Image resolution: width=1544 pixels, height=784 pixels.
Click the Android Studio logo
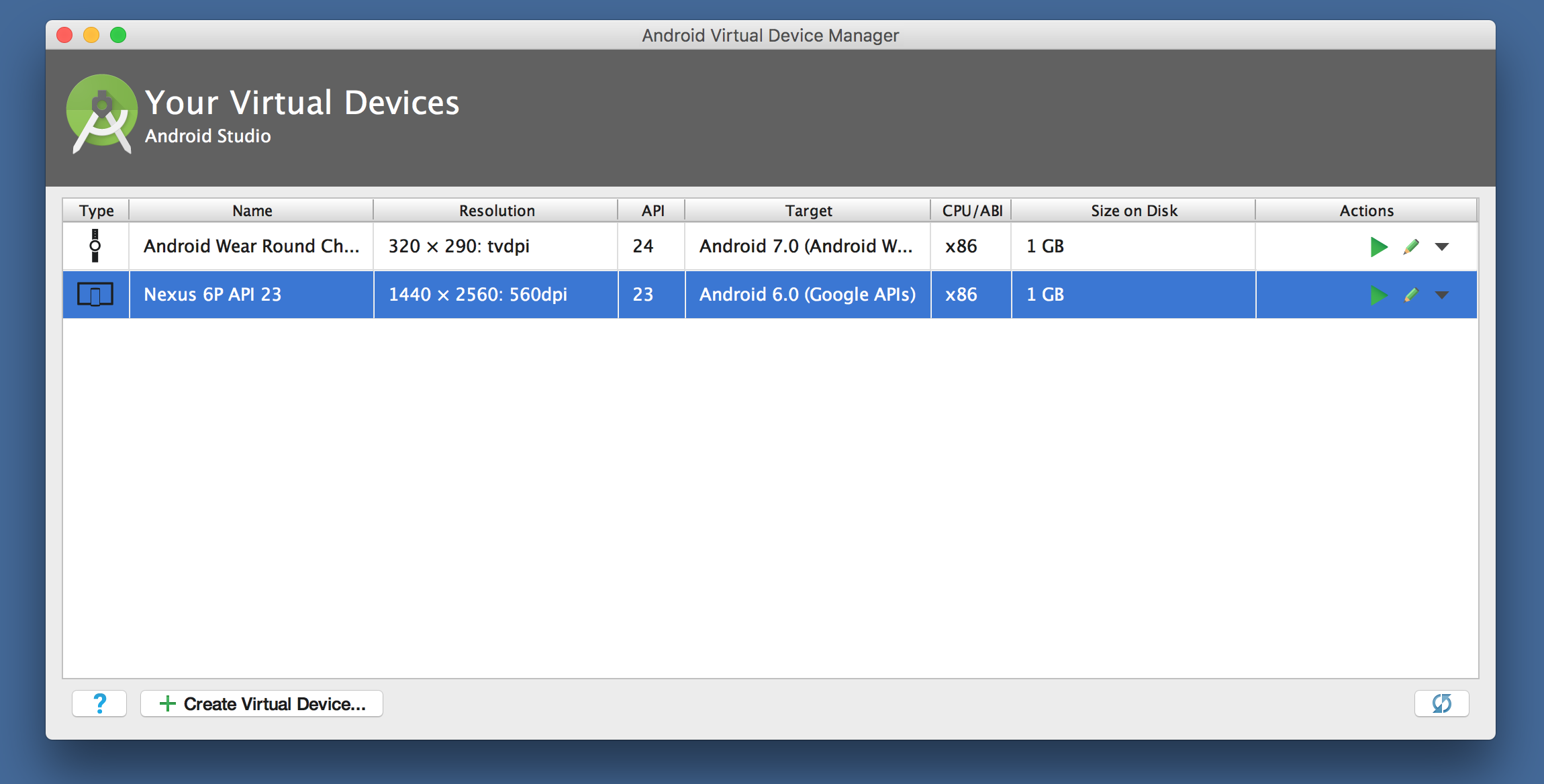[x=102, y=113]
